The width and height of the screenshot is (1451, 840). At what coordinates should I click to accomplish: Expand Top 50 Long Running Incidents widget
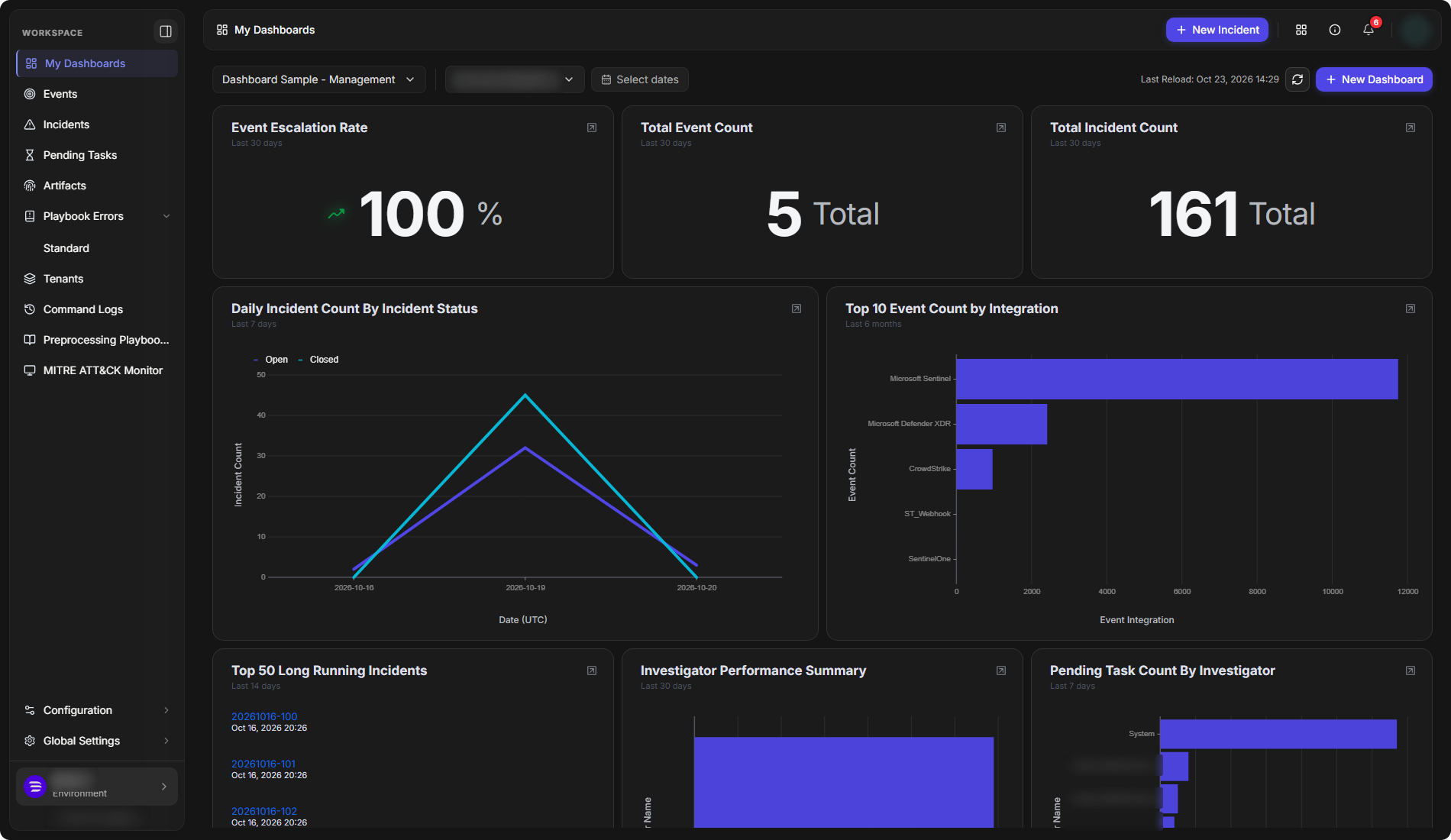(x=592, y=670)
